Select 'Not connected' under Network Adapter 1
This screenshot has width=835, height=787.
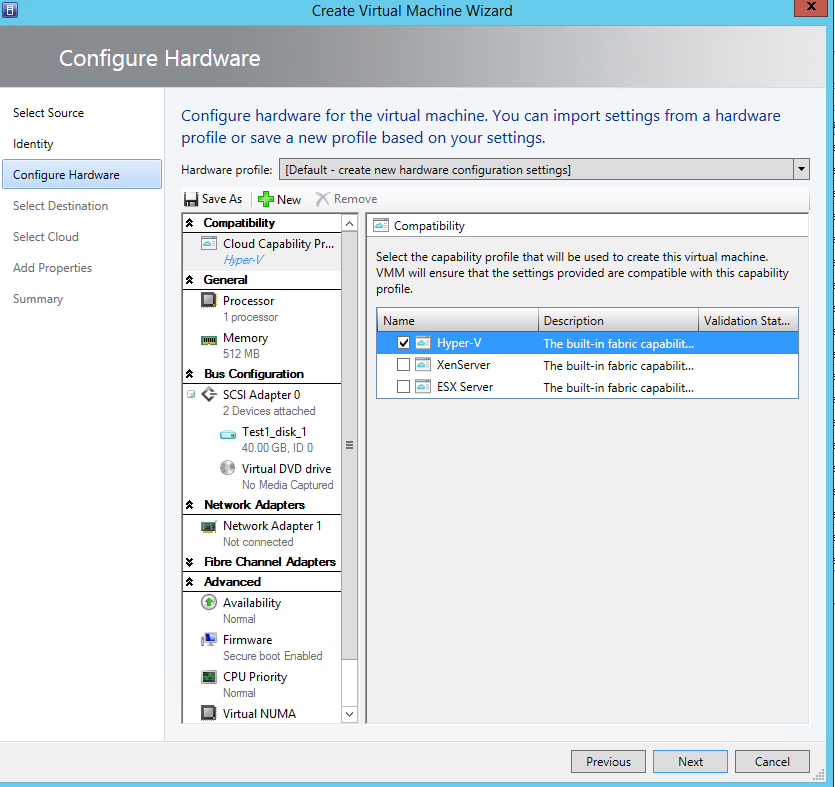pyautogui.click(x=258, y=542)
